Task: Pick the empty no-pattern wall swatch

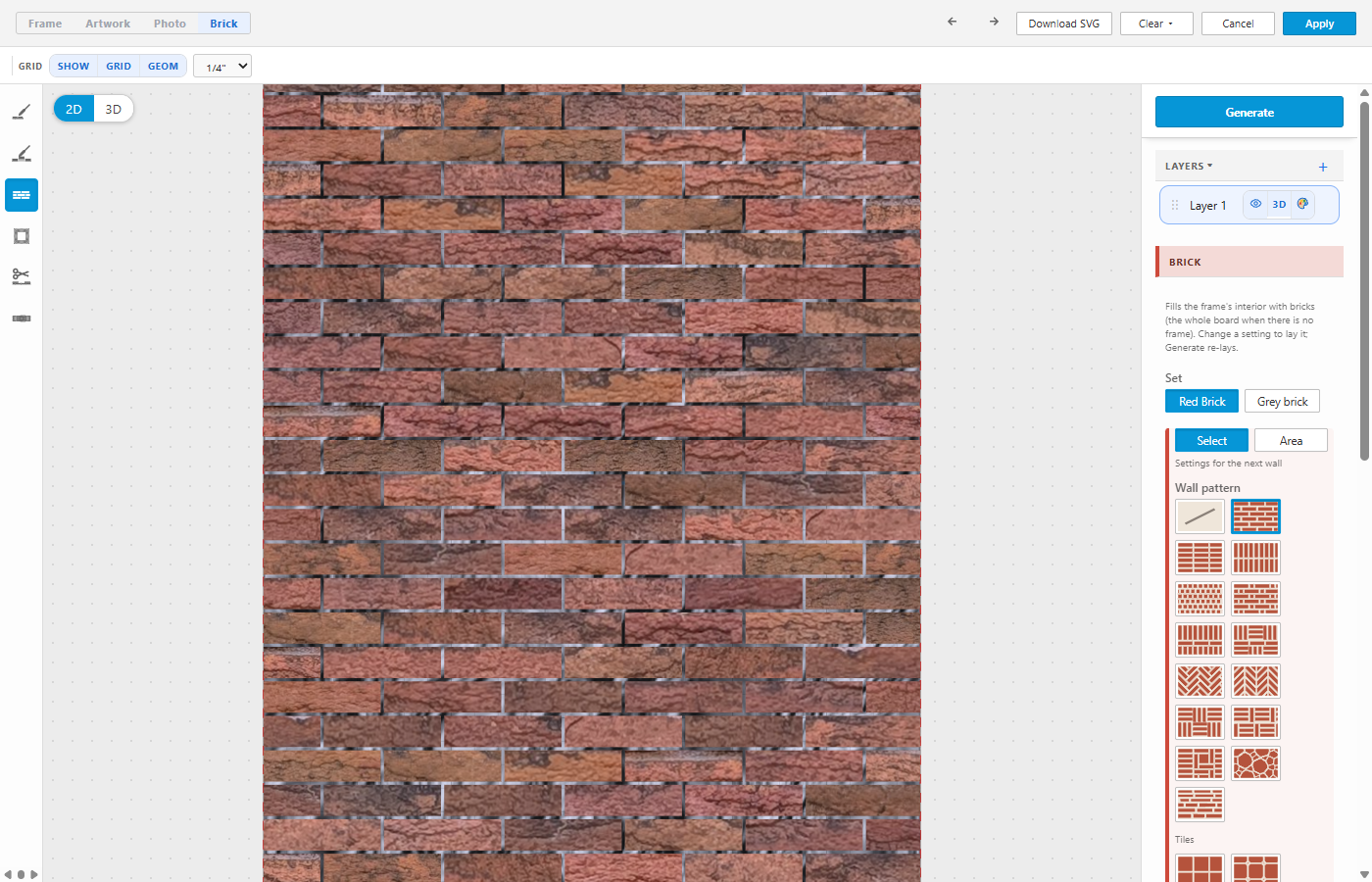Action: (x=1200, y=516)
